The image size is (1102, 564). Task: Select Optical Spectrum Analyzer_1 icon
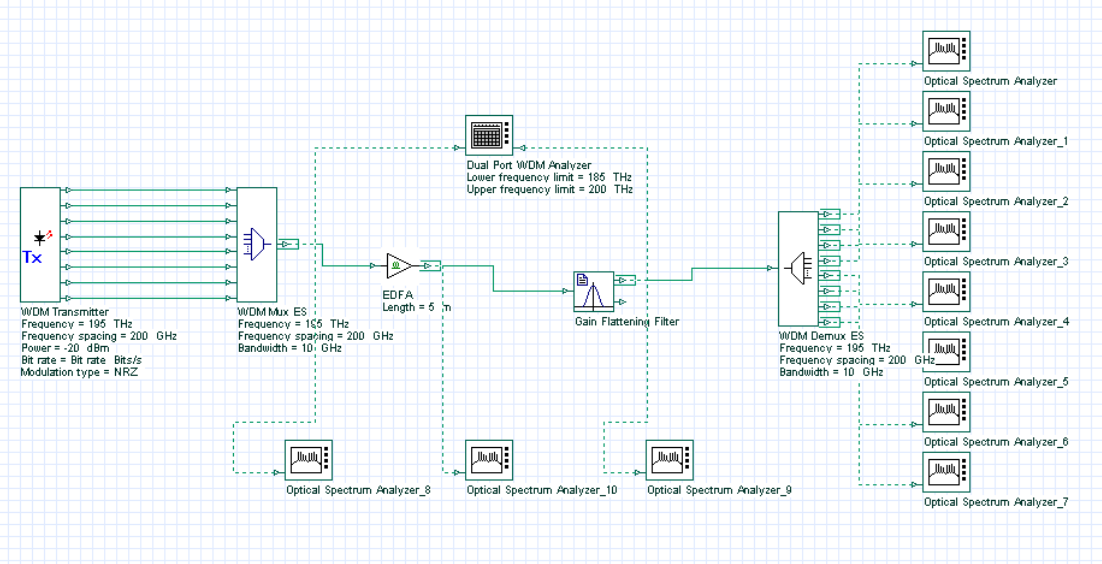947,110
